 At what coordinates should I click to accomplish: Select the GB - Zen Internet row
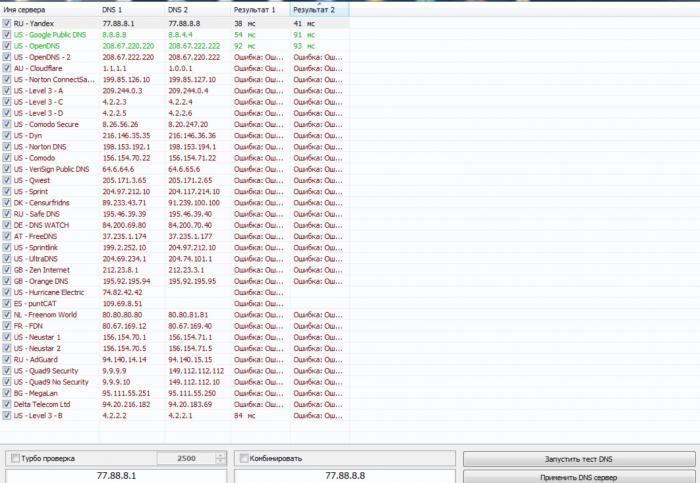point(175,270)
